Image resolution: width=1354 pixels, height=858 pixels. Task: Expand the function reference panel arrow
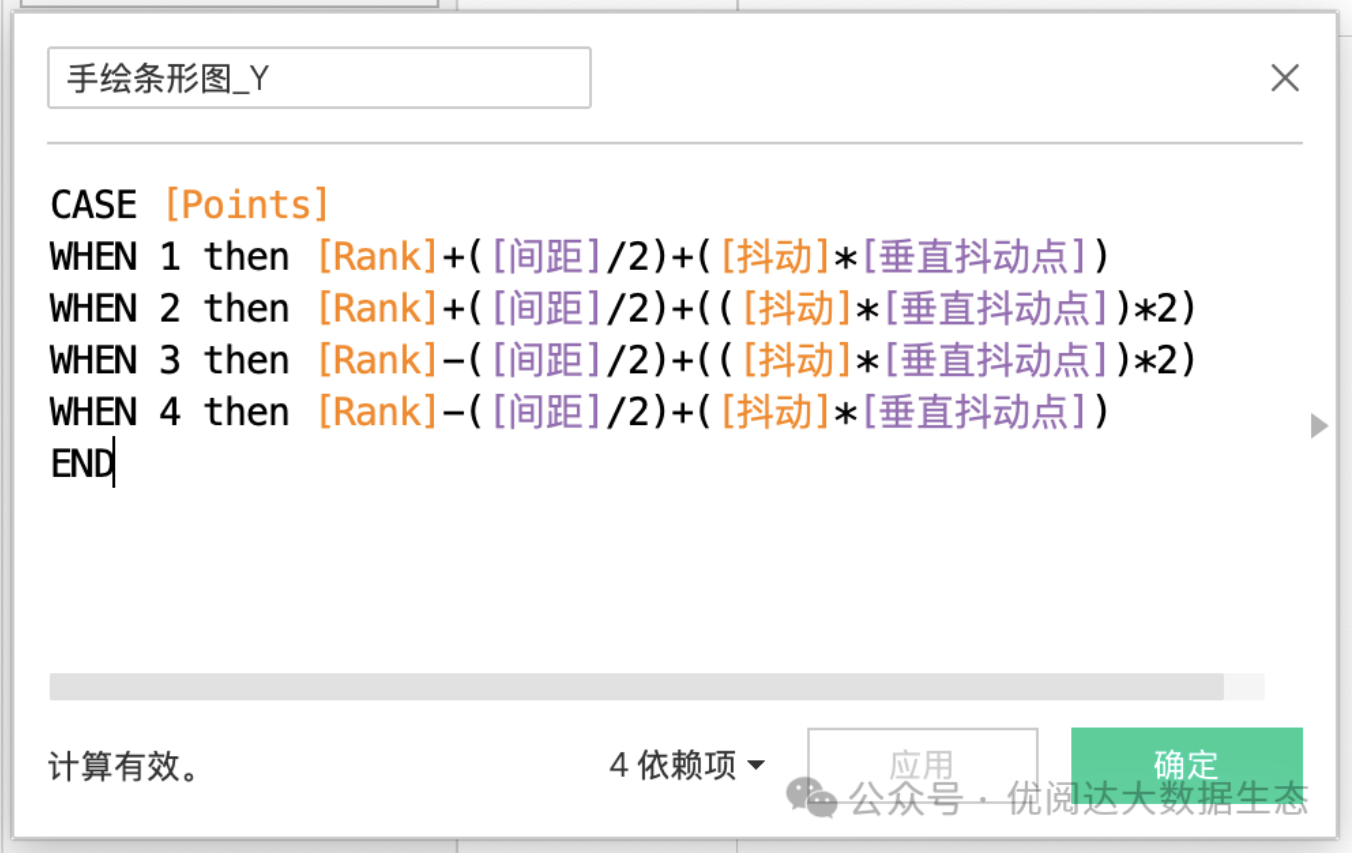coord(1319,426)
